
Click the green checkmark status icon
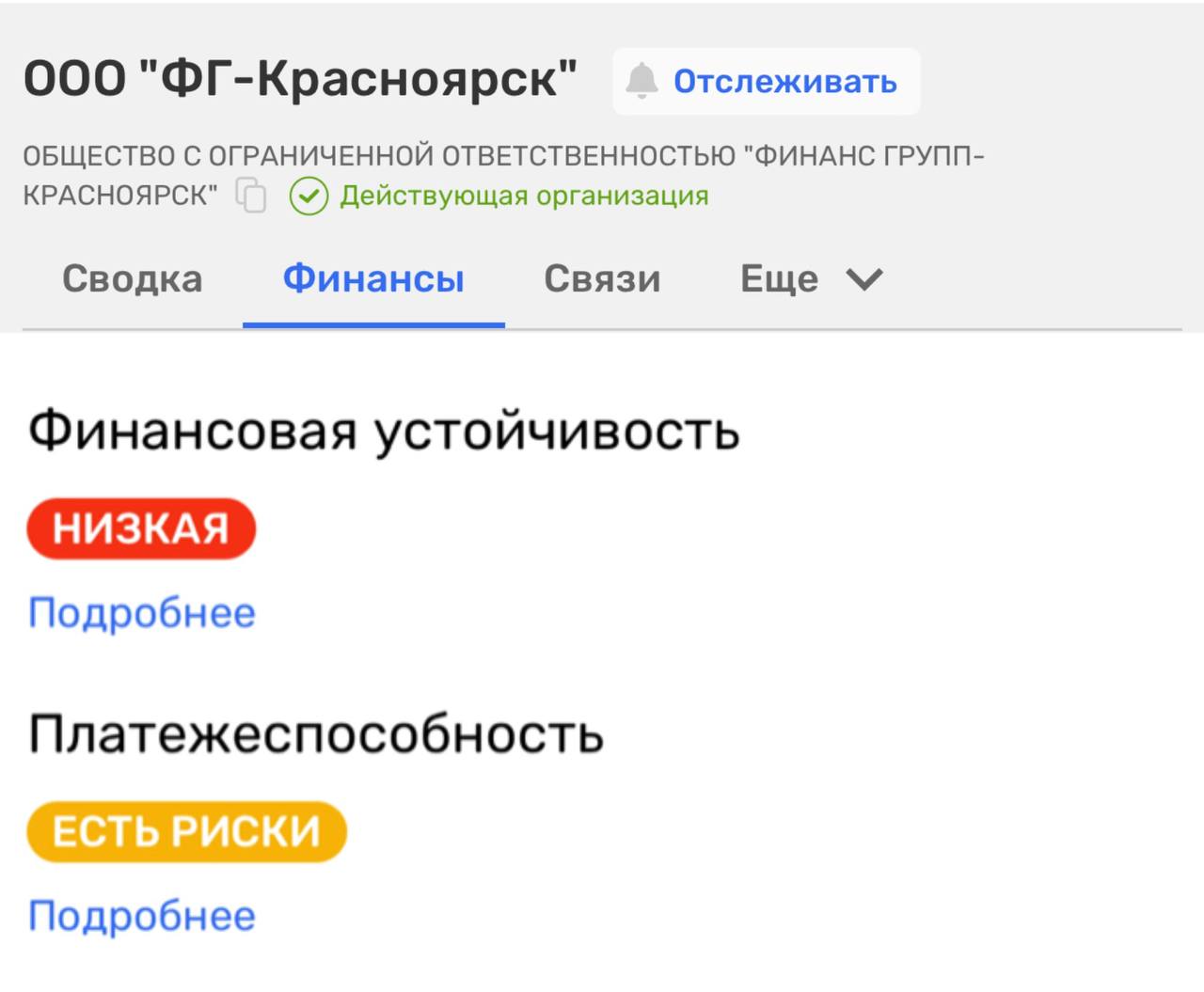(309, 197)
